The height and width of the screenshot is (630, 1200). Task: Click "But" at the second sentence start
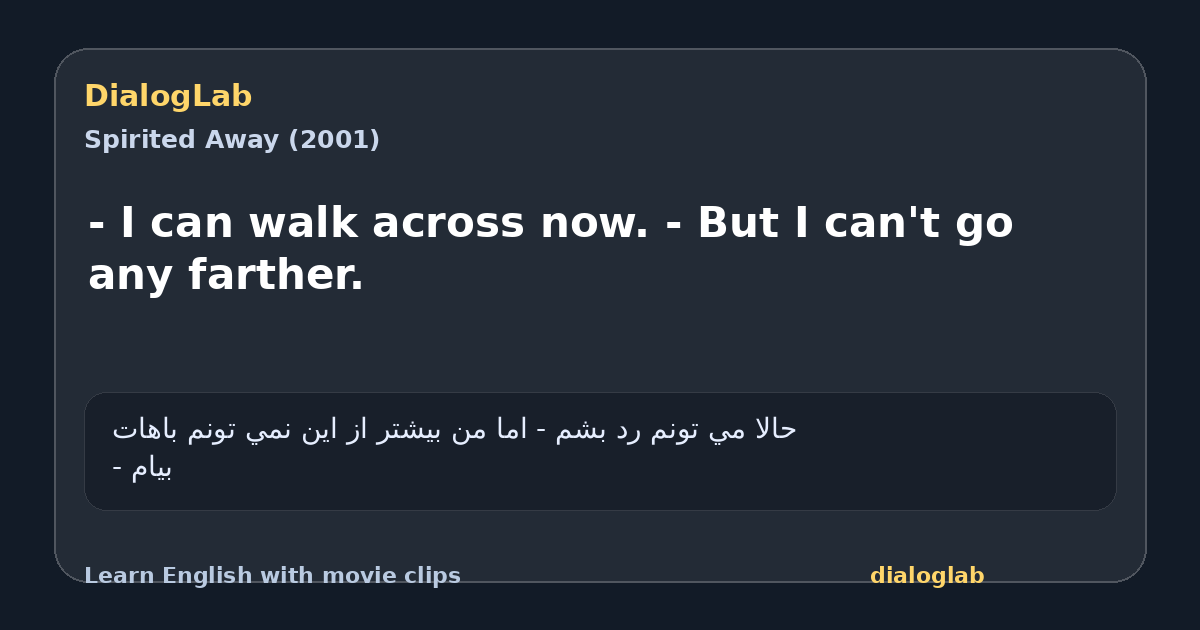738,223
